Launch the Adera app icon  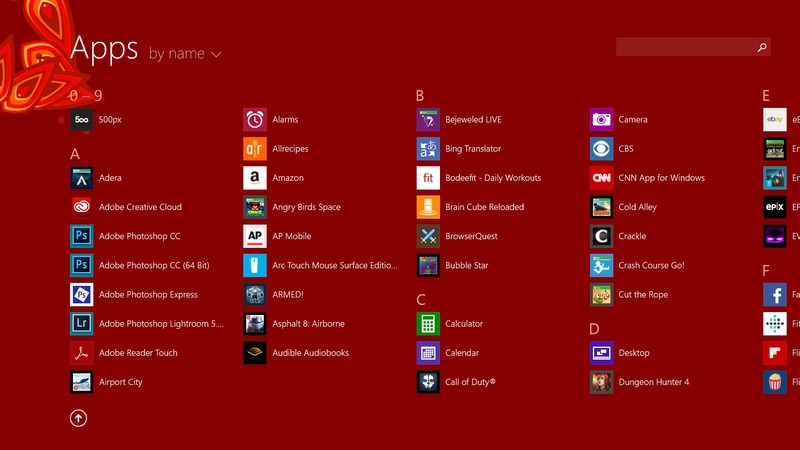82,178
